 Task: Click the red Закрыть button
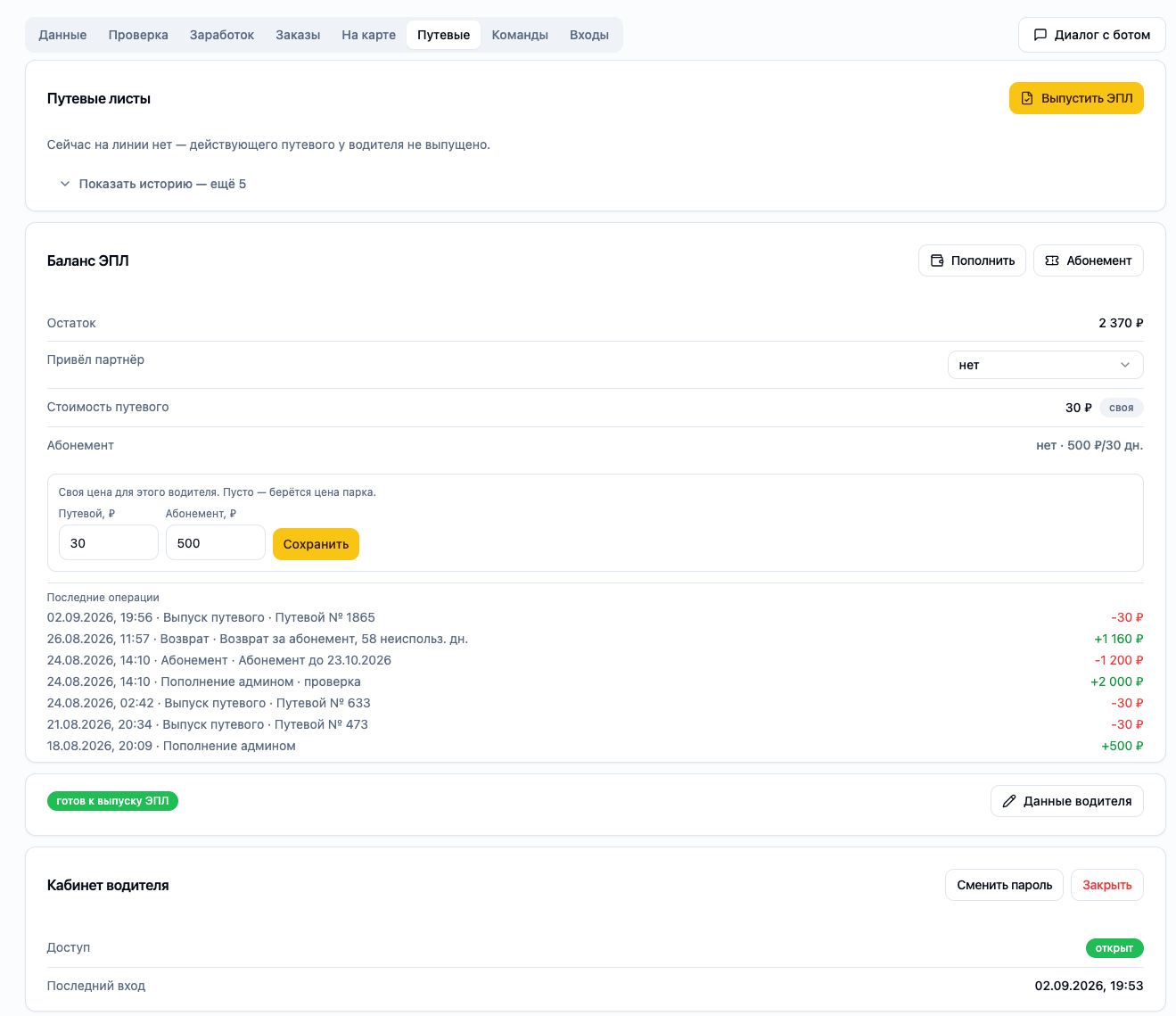(1106, 885)
